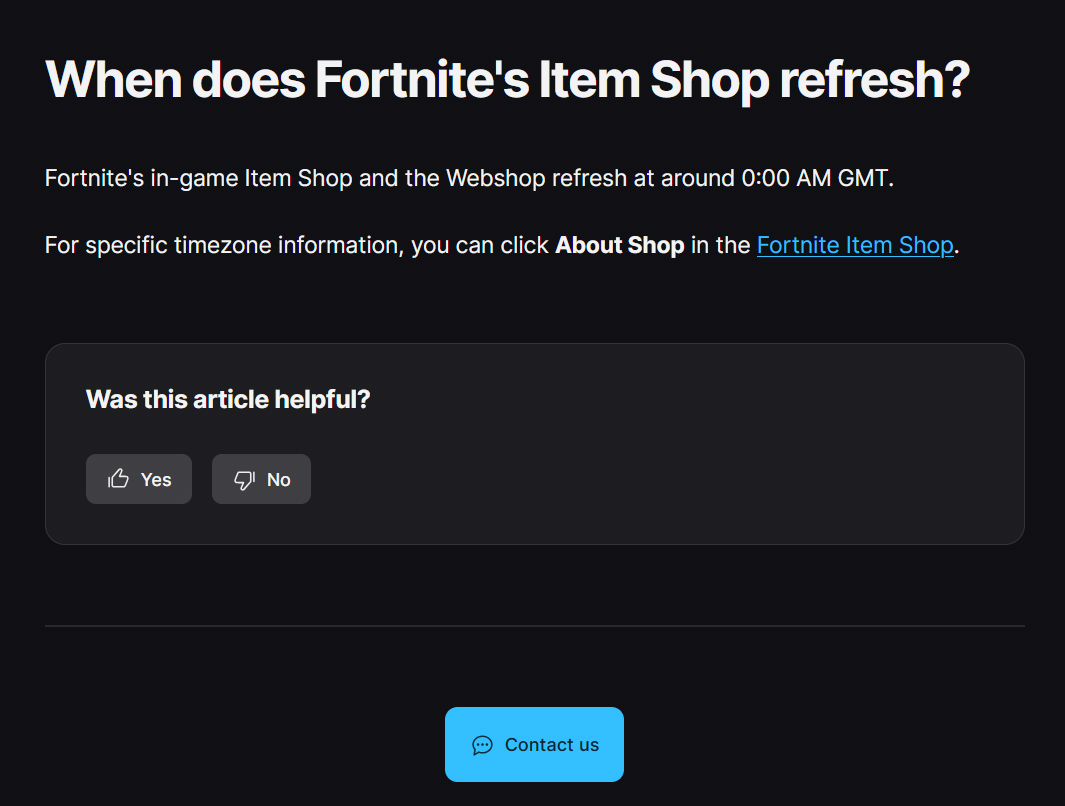Screen dimensions: 1065x806
Task: Click the horizontal divider above Contact us
Action: coord(535,626)
